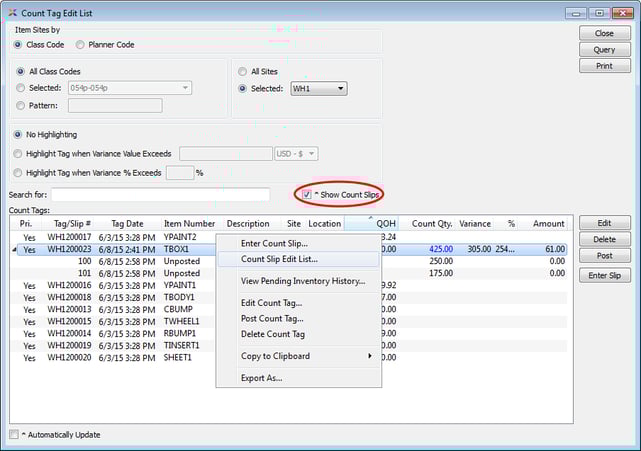Select the Planner Code radio button
Image resolution: width=641 pixels, height=451 pixels.
pyautogui.click(x=81, y=45)
